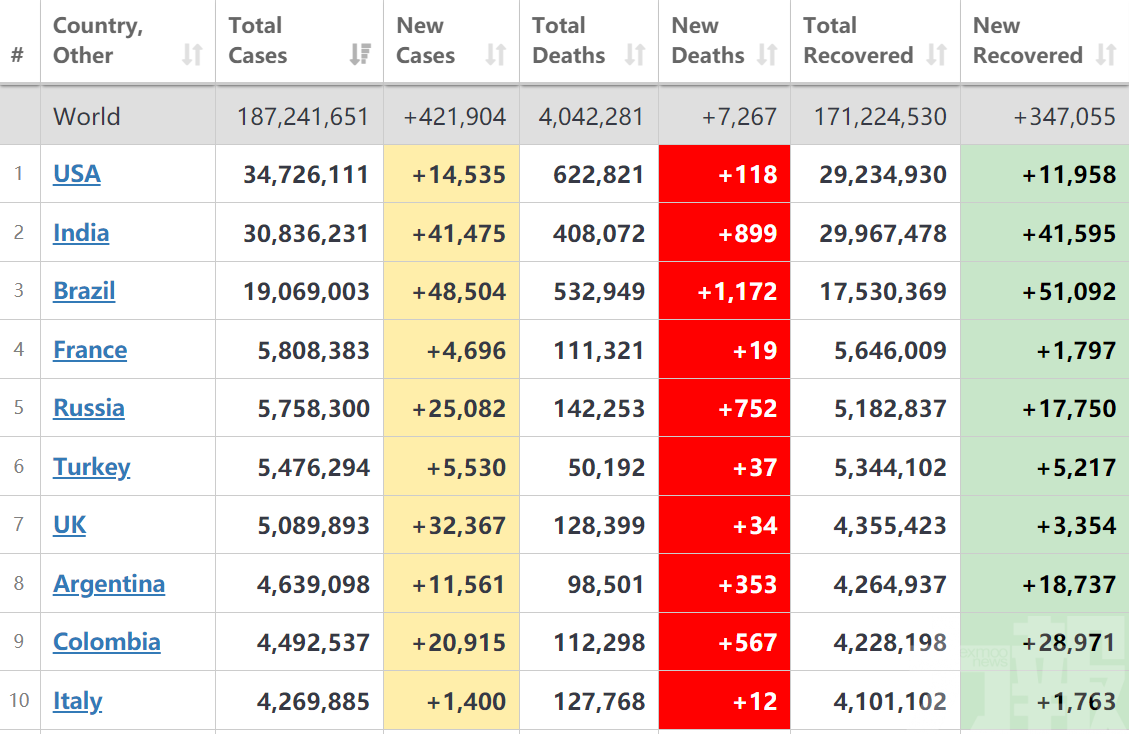The width and height of the screenshot is (1129, 734).
Task: Open the Brazil country link
Action: coord(84,291)
